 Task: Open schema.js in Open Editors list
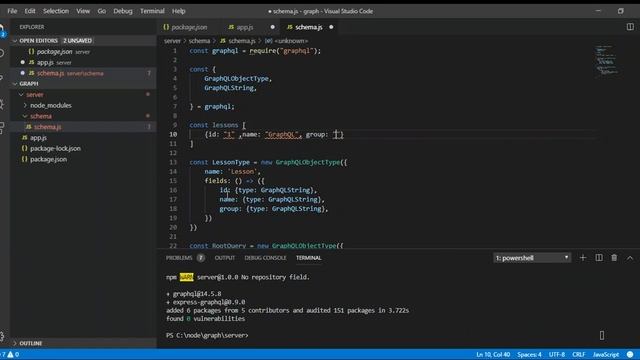click(83, 73)
